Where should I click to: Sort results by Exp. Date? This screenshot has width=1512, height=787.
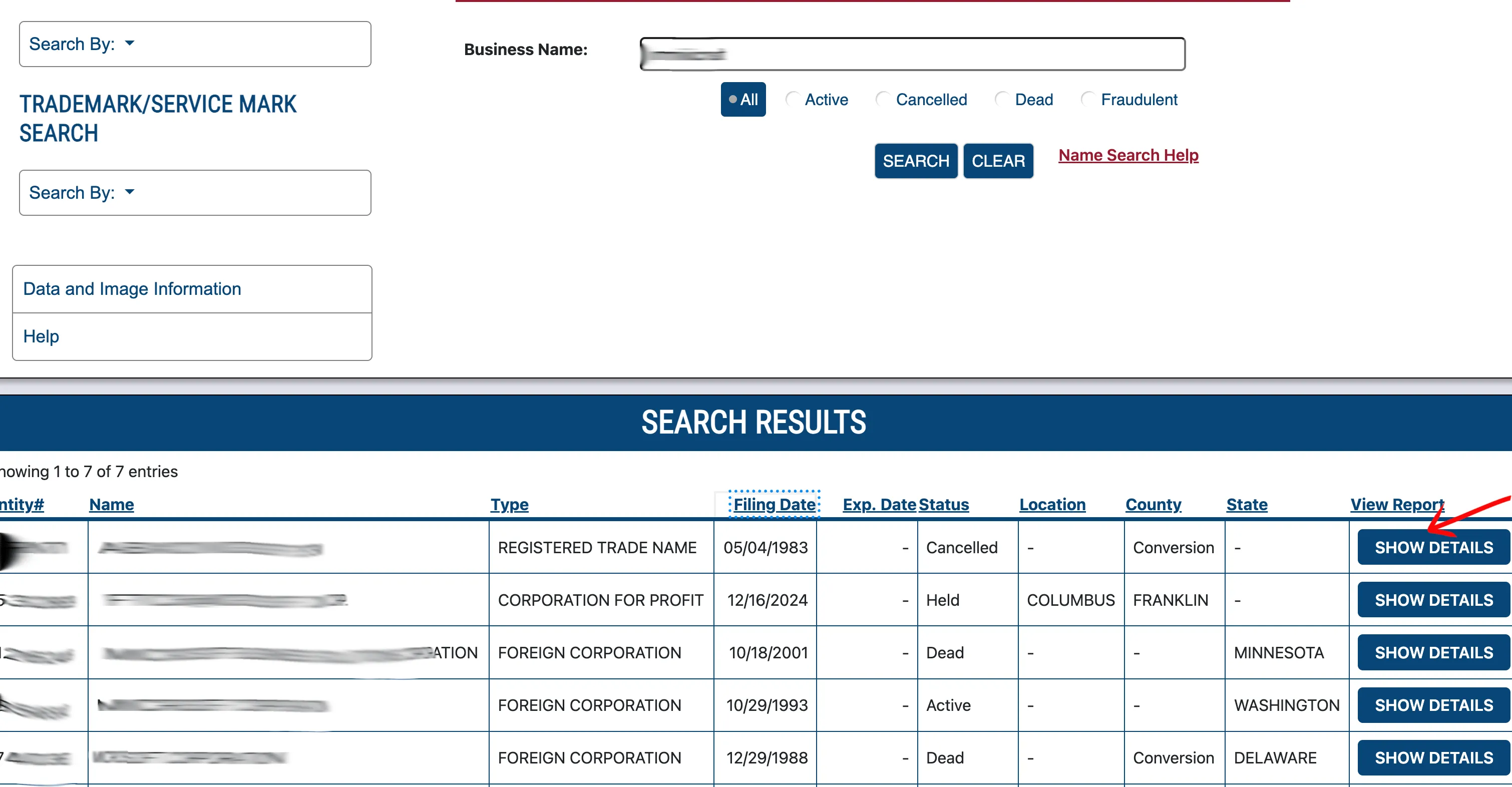tap(879, 504)
